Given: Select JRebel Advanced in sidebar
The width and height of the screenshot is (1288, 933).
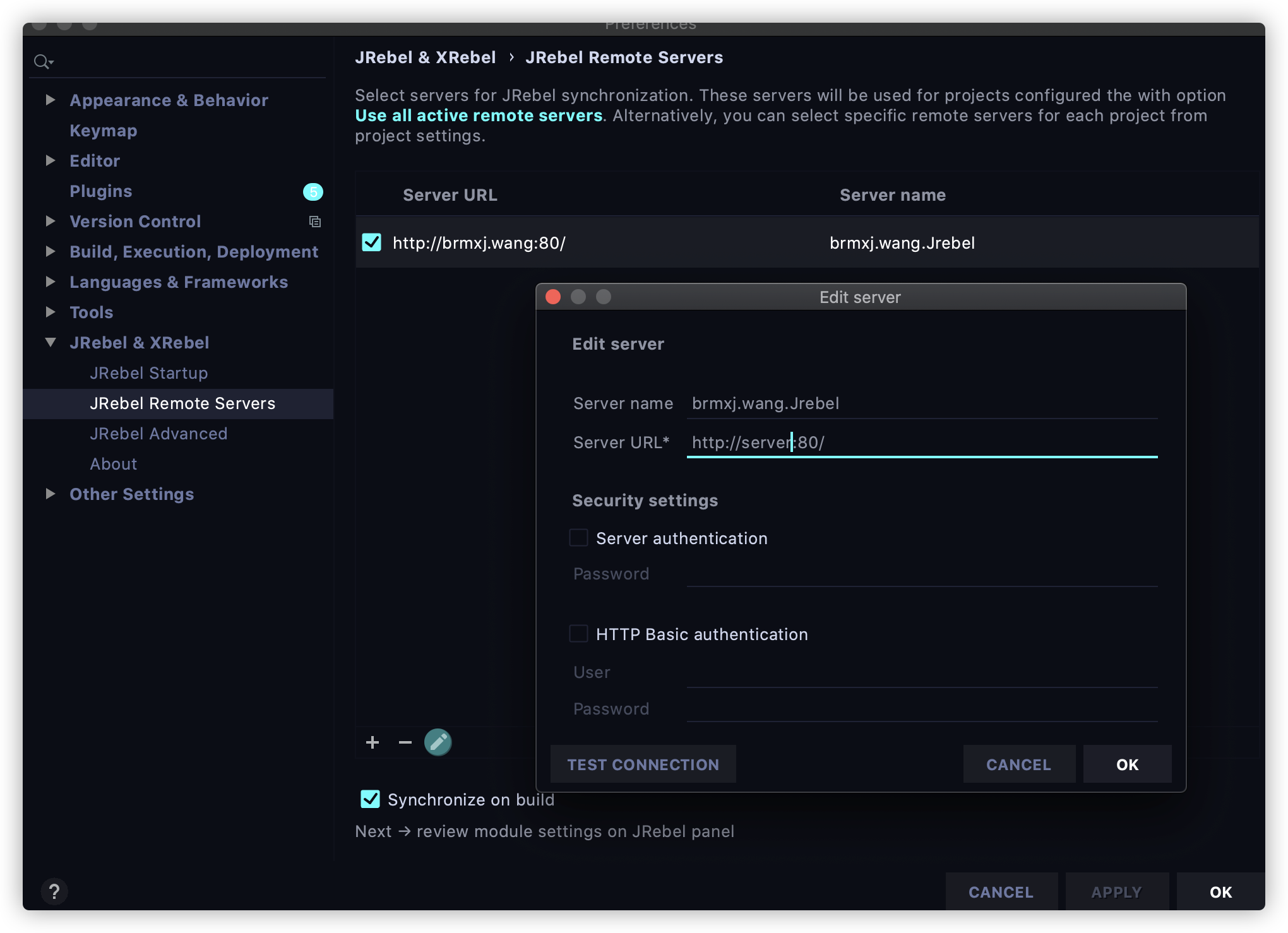Looking at the screenshot, I should point(158,434).
